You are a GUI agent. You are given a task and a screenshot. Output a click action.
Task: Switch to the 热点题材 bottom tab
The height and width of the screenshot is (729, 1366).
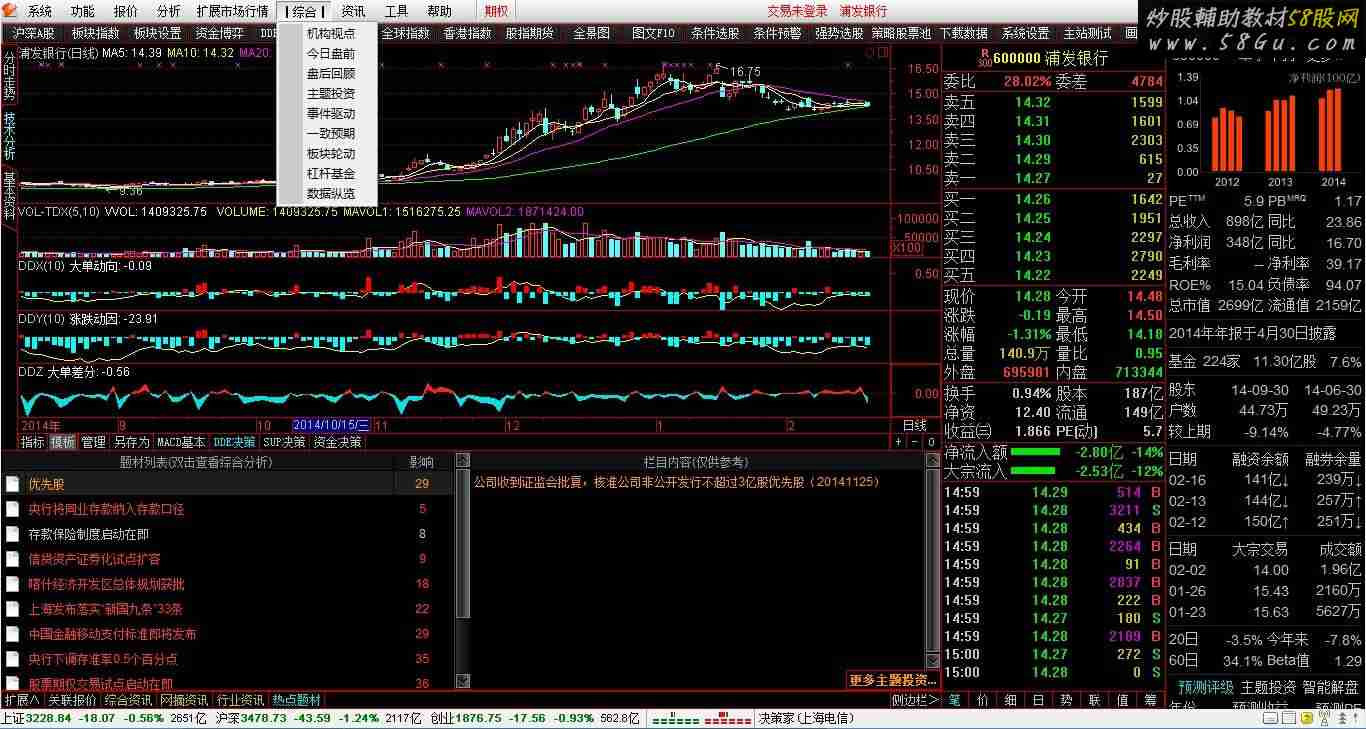point(297,700)
